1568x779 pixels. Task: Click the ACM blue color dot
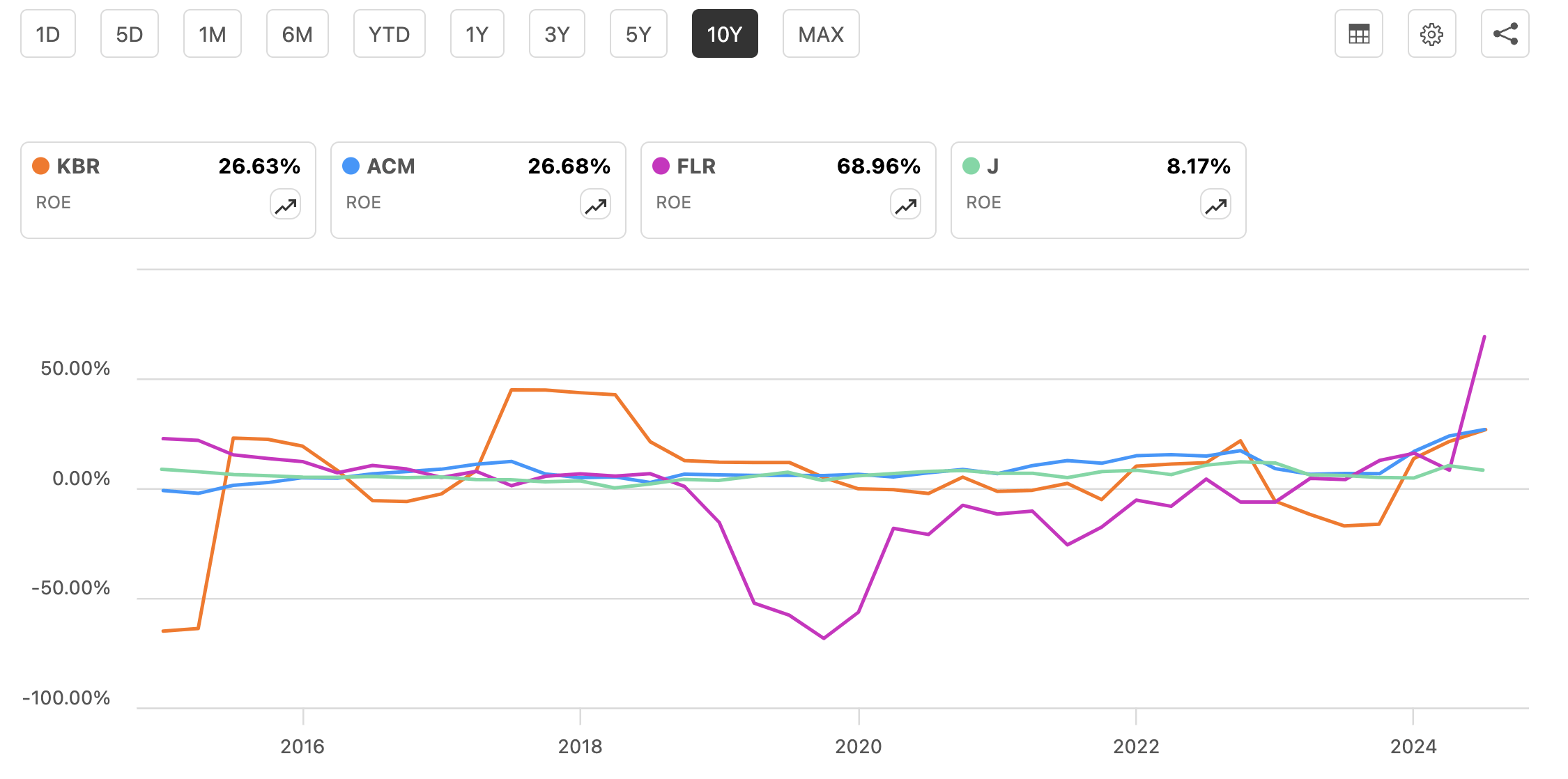[x=351, y=166]
